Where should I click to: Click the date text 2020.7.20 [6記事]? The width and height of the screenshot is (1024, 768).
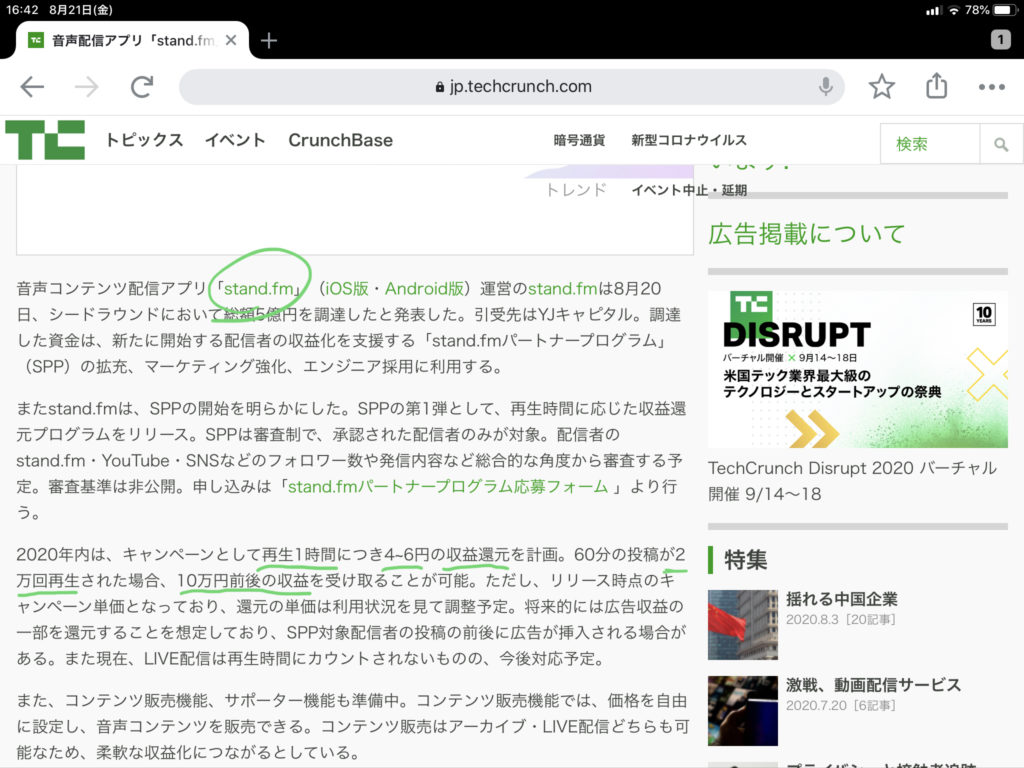[x=840, y=705]
